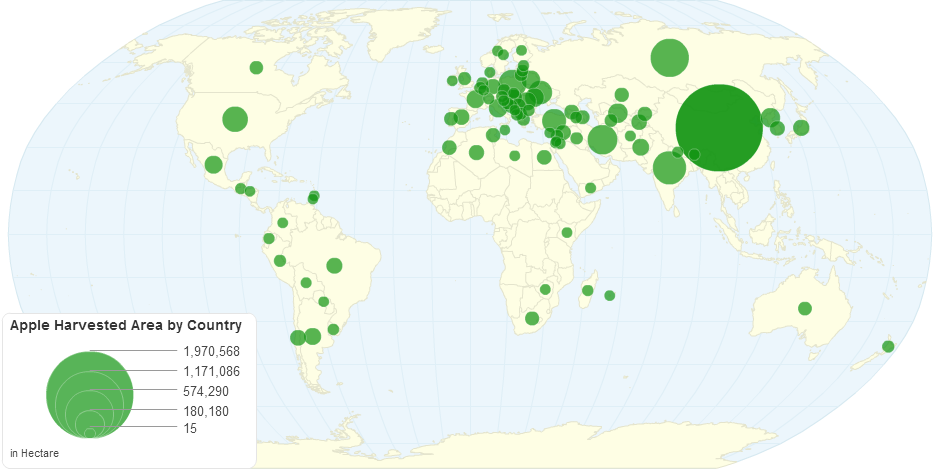Click the Peru bubble
Image resolution: width=940 pixels, height=469 pixels.
point(280,260)
